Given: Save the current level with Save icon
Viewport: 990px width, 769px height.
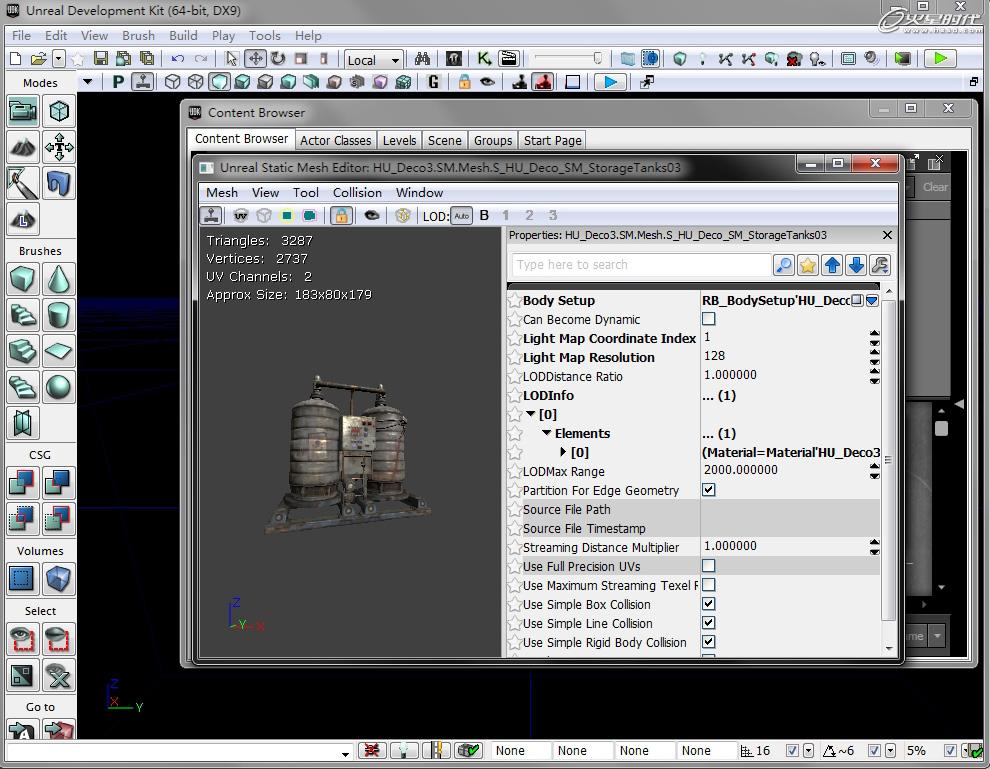Looking at the screenshot, I should [x=100, y=59].
